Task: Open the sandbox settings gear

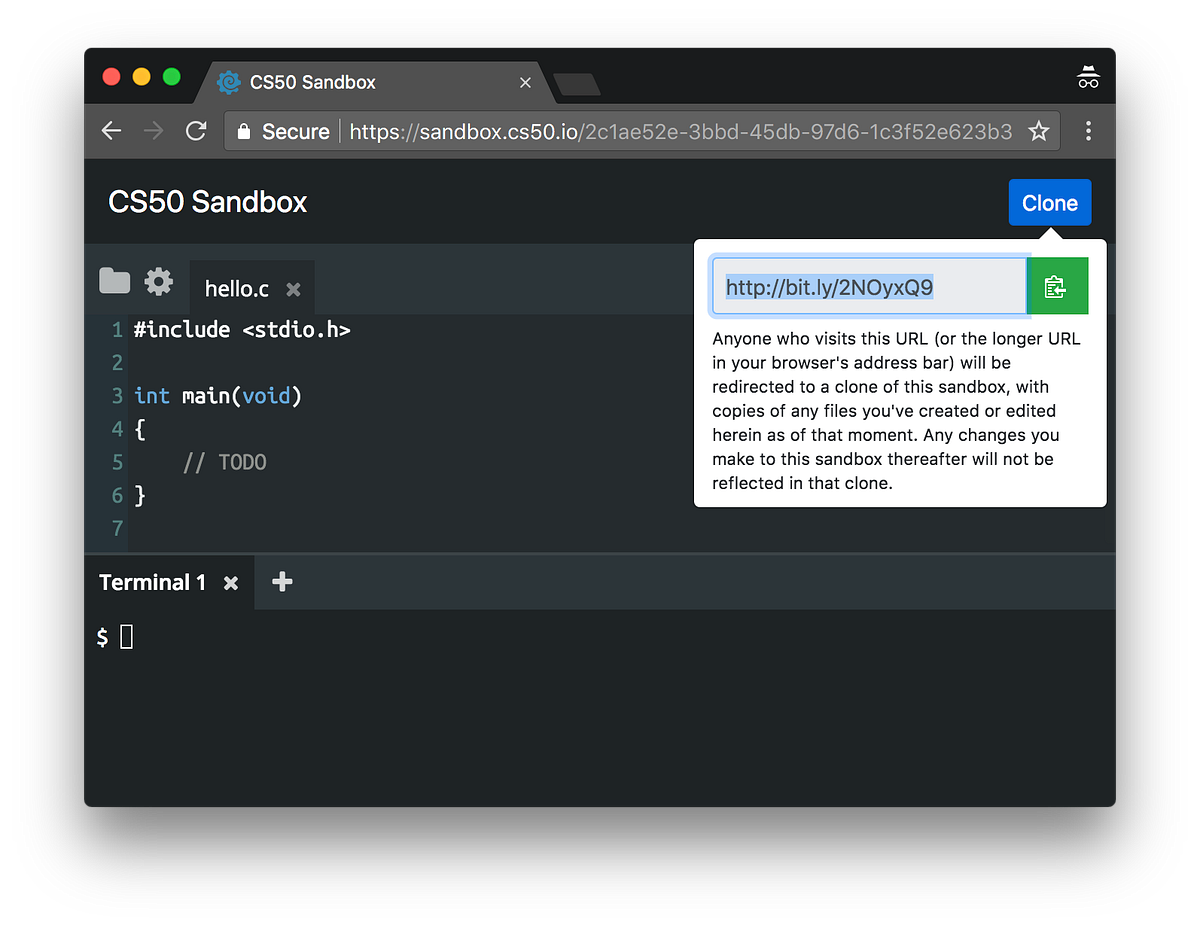Action: (158, 281)
